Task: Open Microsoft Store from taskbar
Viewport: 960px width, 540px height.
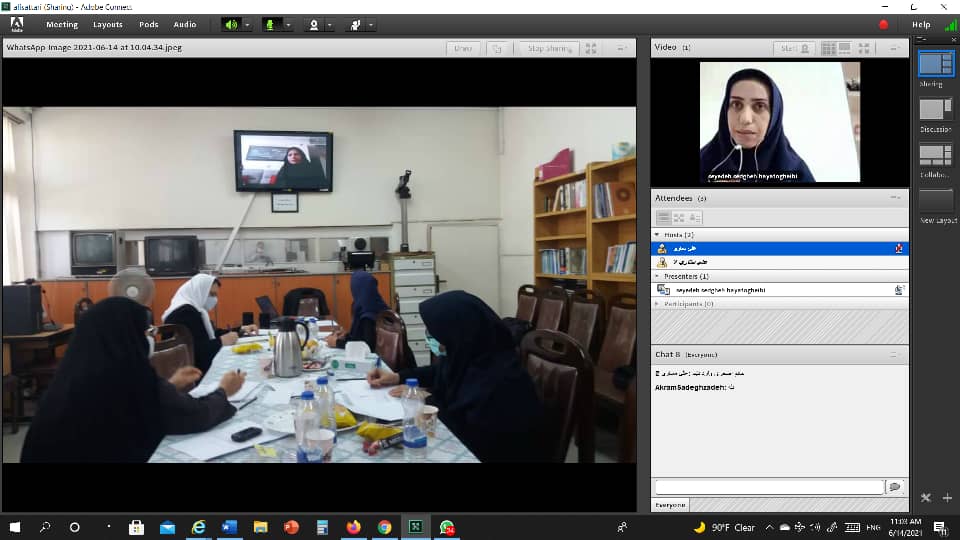Action: point(136,527)
